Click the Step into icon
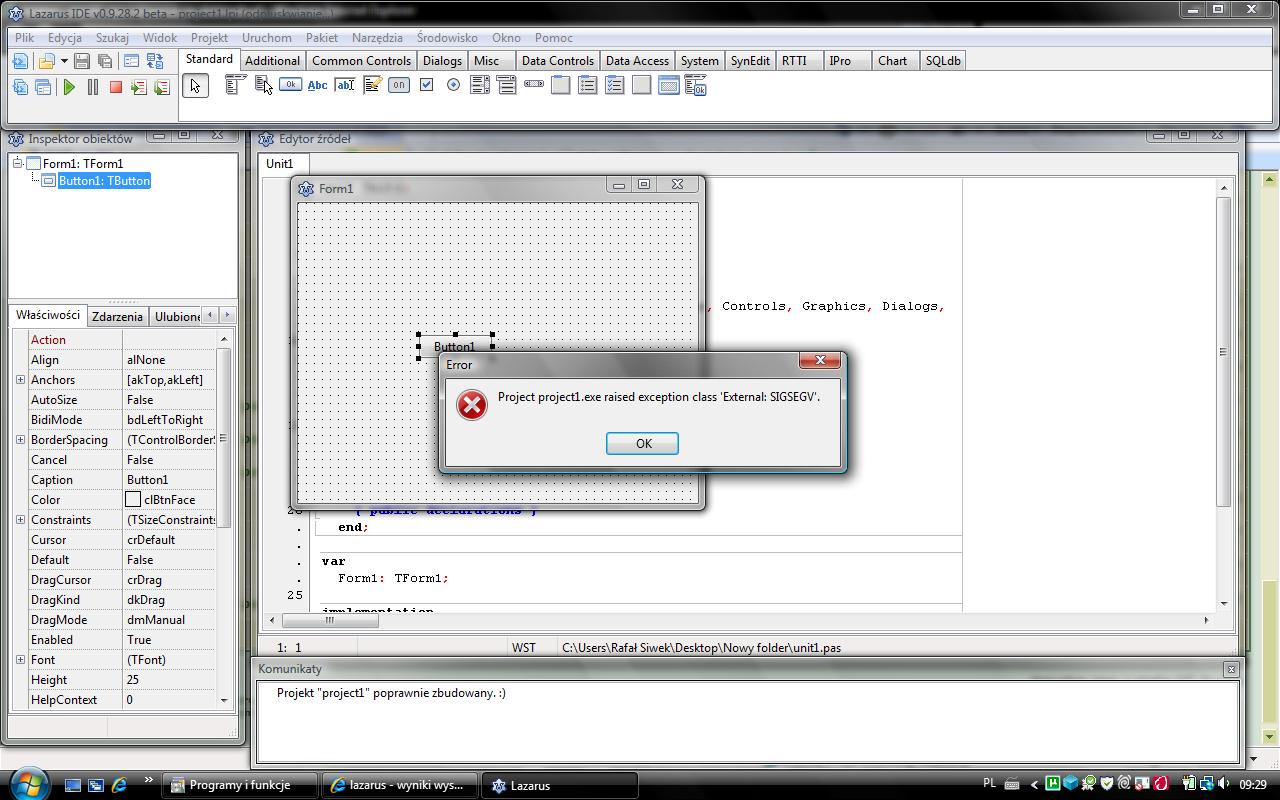The height and width of the screenshot is (800, 1280). [138, 87]
